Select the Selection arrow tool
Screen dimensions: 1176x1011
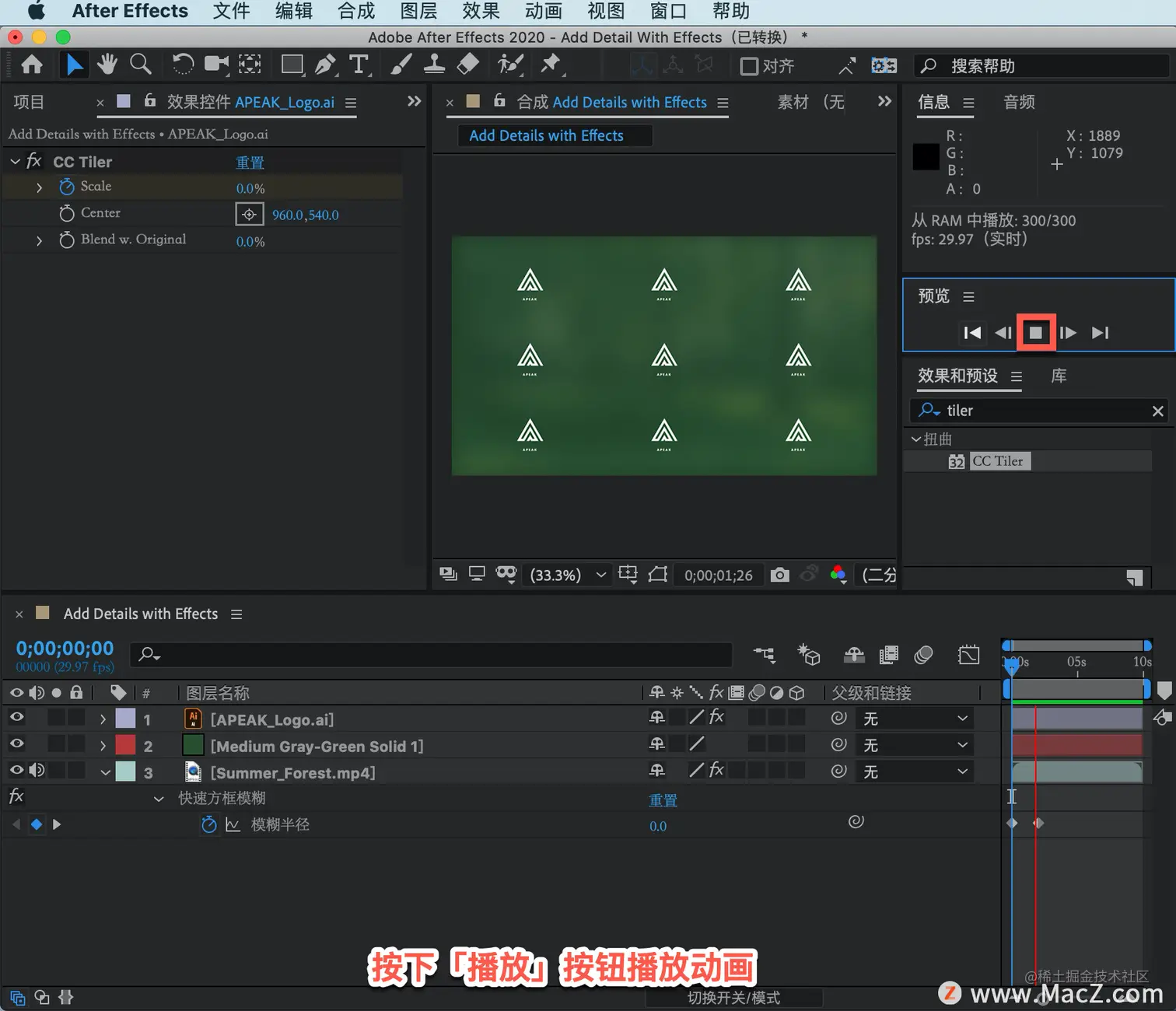[x=74, y=65]
